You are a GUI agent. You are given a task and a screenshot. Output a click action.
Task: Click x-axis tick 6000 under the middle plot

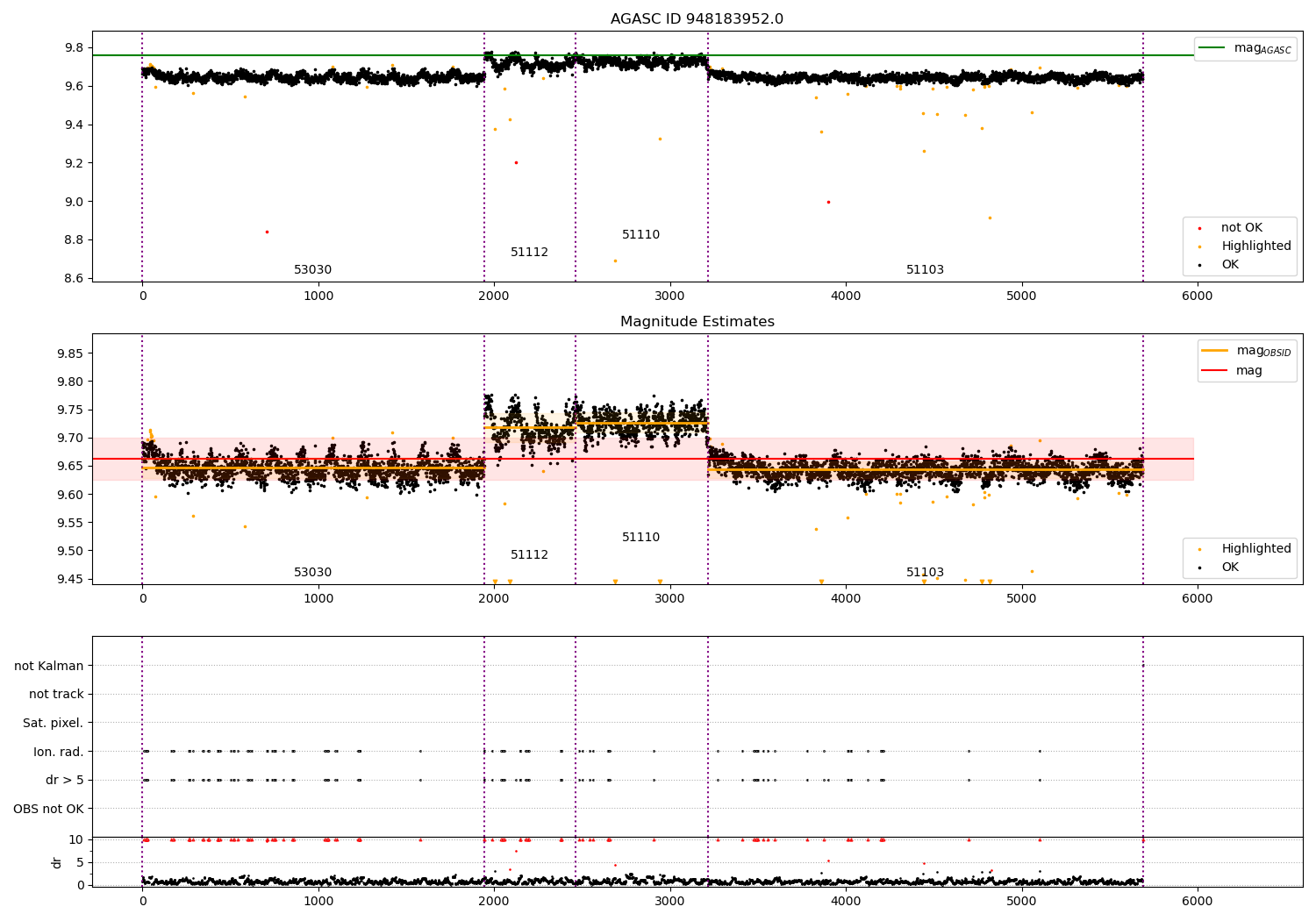1198,599
